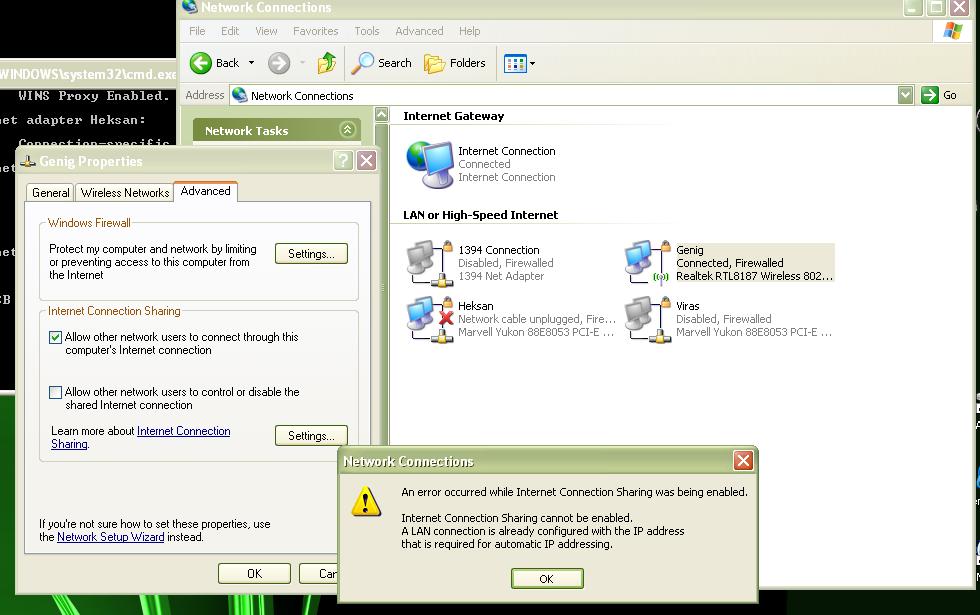Image resolution: width=980 pixels, height=615 pixels.
Task: Click the 'LAN or High-Speed Internet' group header
Action: (481, 215)
